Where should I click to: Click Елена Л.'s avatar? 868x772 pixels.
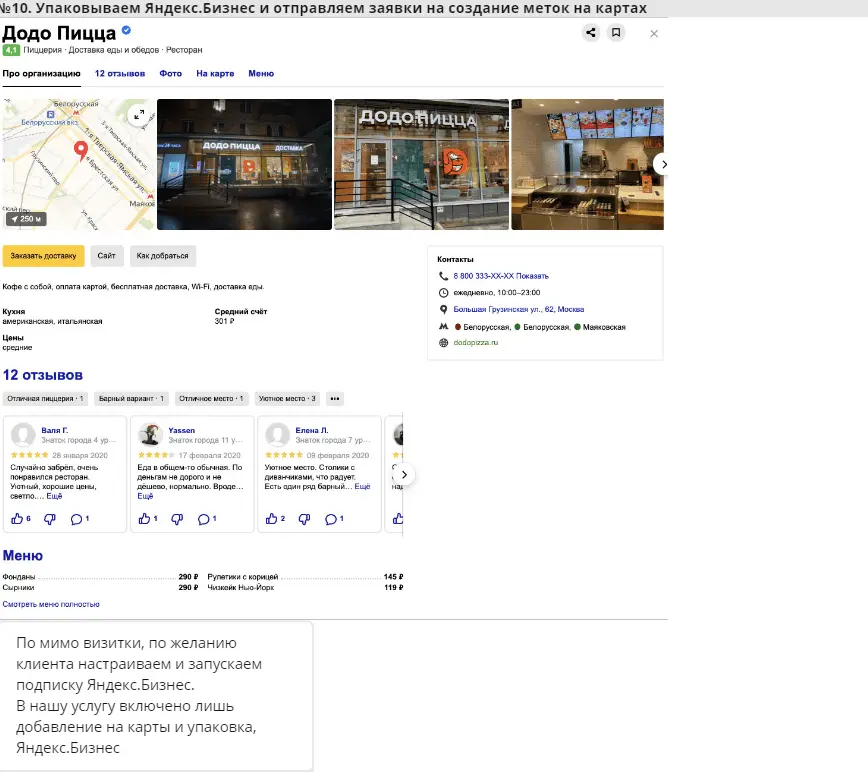[x=277, y=434]
